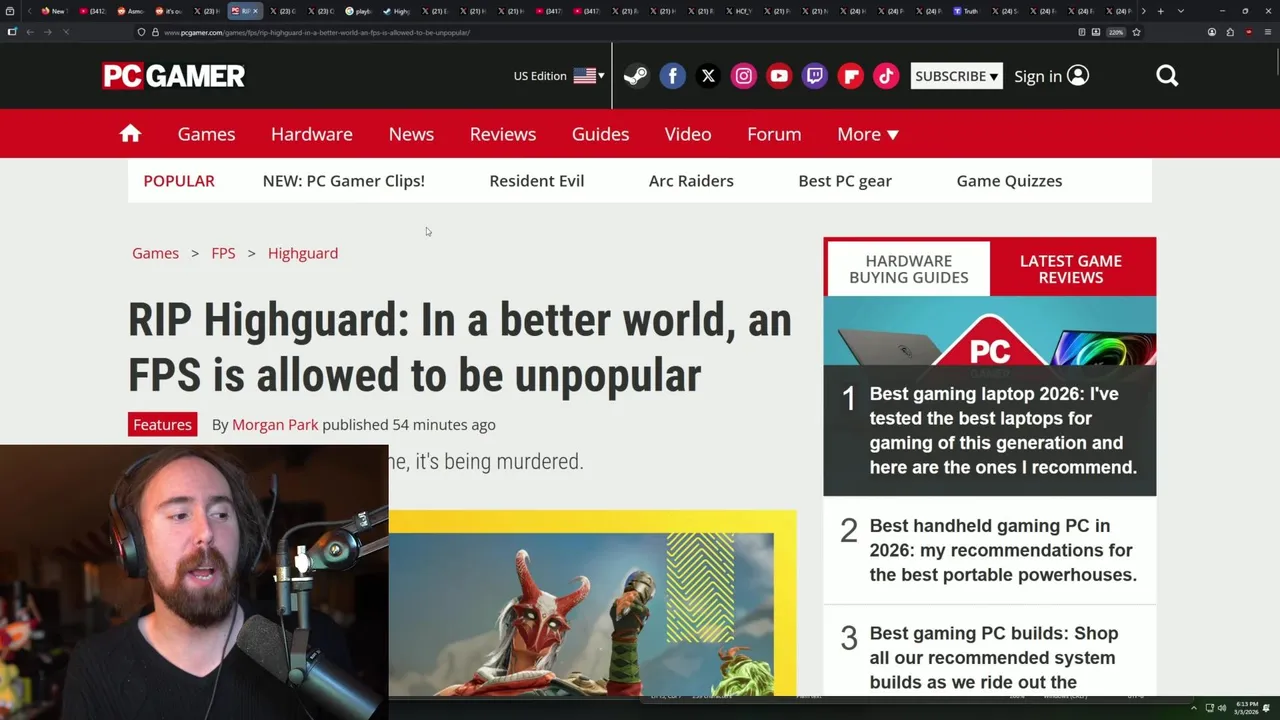The width and height of the screenshot is (1280, 720).
Task: Open PC Gamer's YouTube icon
Action: [779, 76]
